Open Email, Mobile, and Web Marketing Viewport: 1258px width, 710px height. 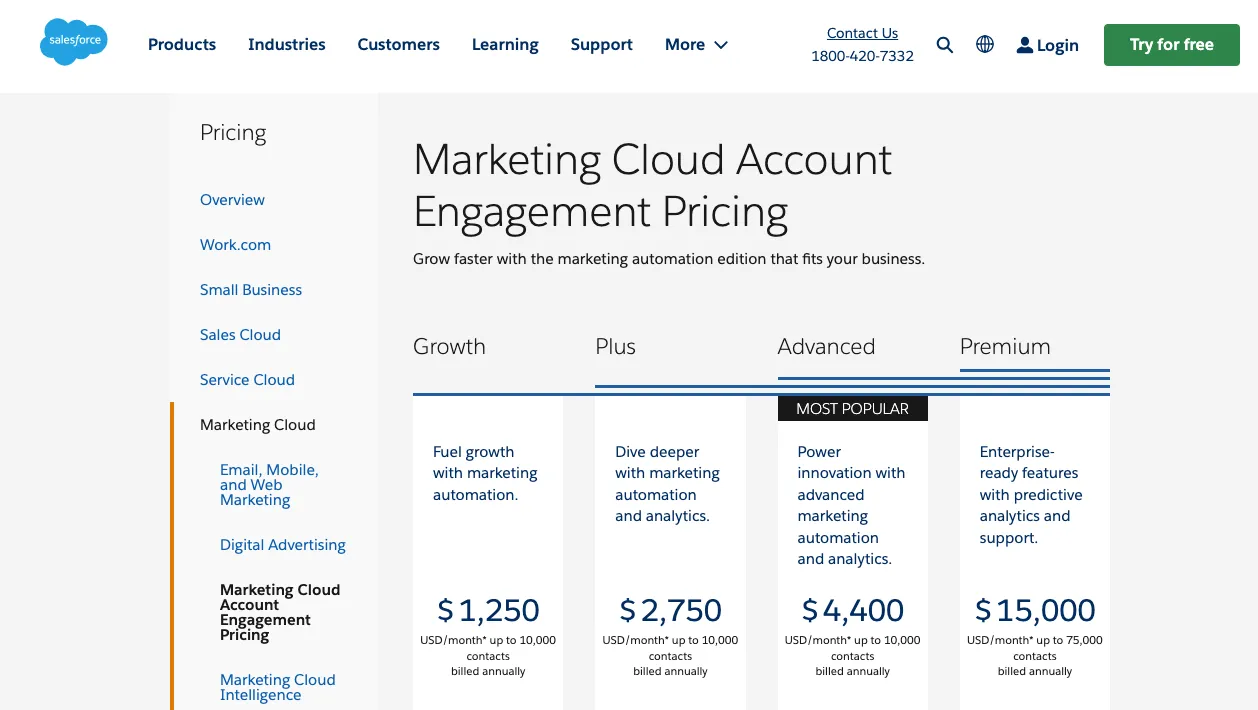coord(269,485)
